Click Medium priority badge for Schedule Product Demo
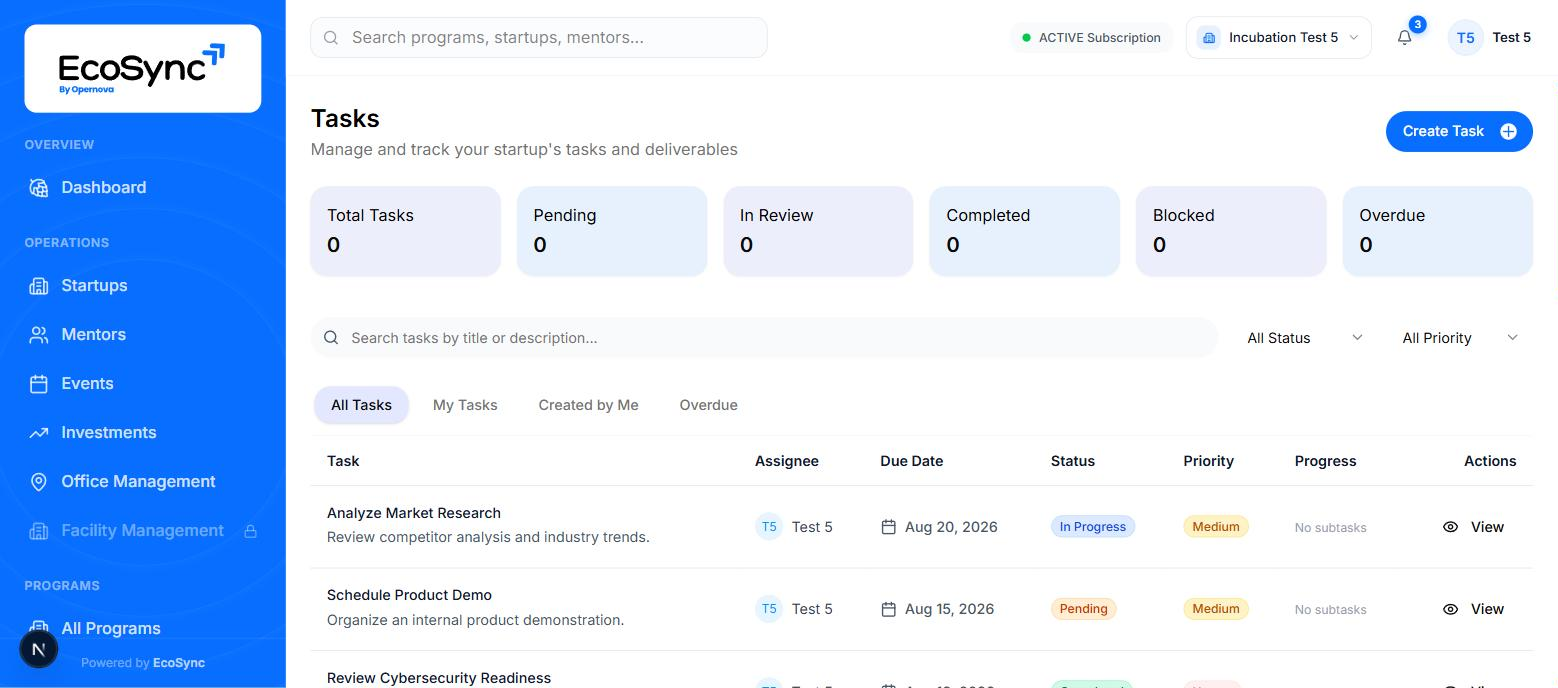 [1216, 609]
